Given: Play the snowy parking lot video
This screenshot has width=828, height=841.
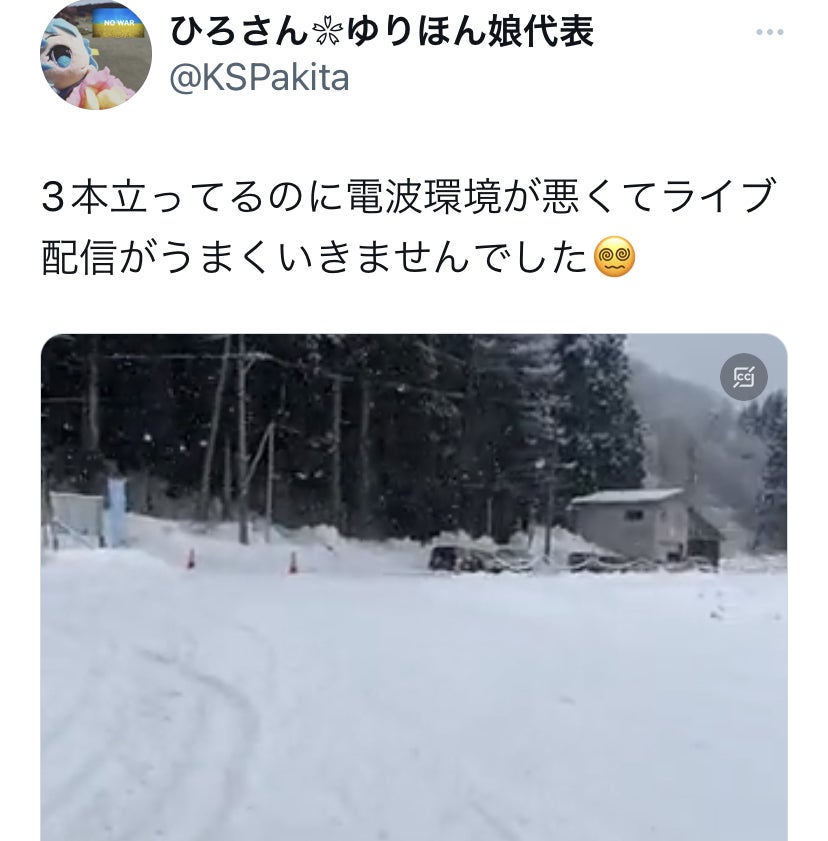Looking at the screenshot, I should coord(414,587).
